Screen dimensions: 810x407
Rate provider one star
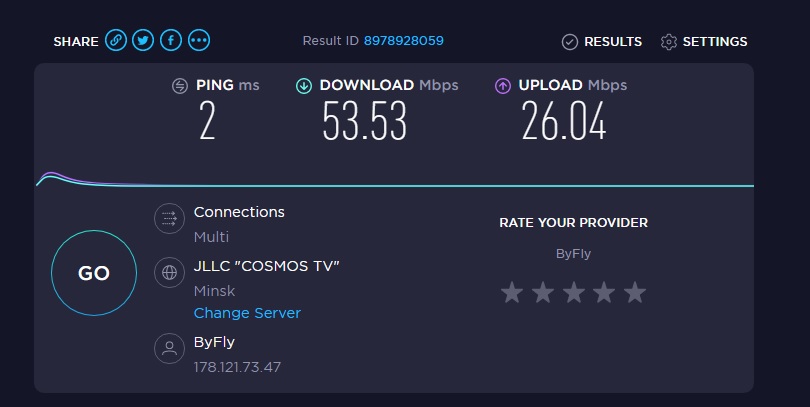pyautogui.click(x=512, y=293)
